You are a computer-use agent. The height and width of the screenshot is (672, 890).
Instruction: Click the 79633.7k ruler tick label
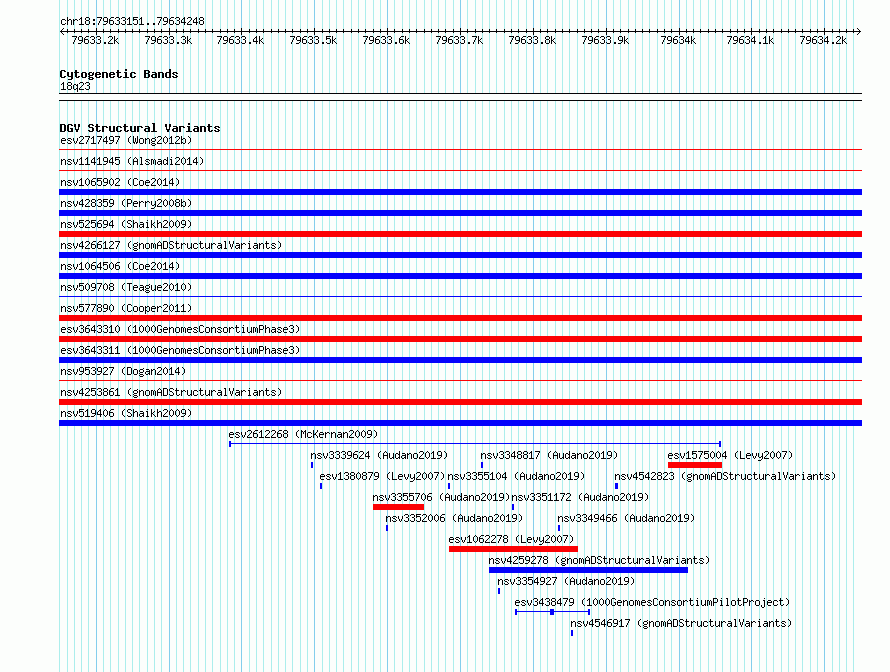point(459,40)
